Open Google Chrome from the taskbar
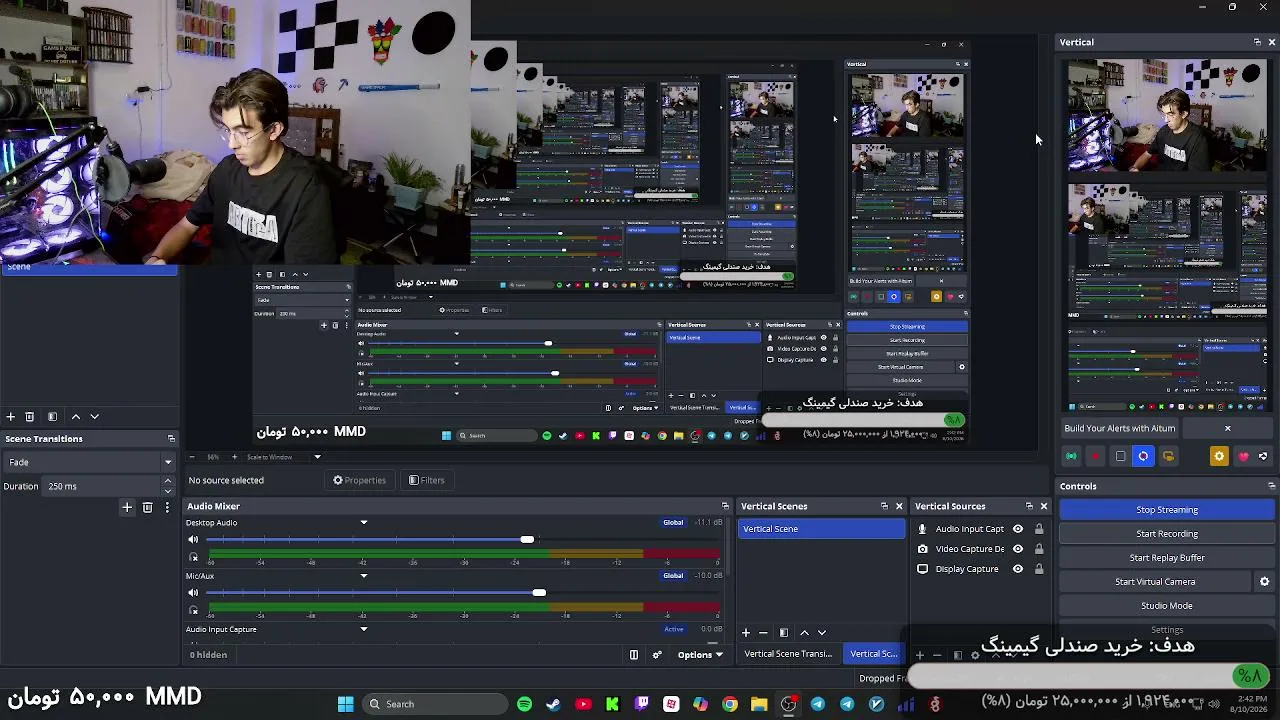The height and width of the screenshot is (720, 1280). (x=730, y=704)
